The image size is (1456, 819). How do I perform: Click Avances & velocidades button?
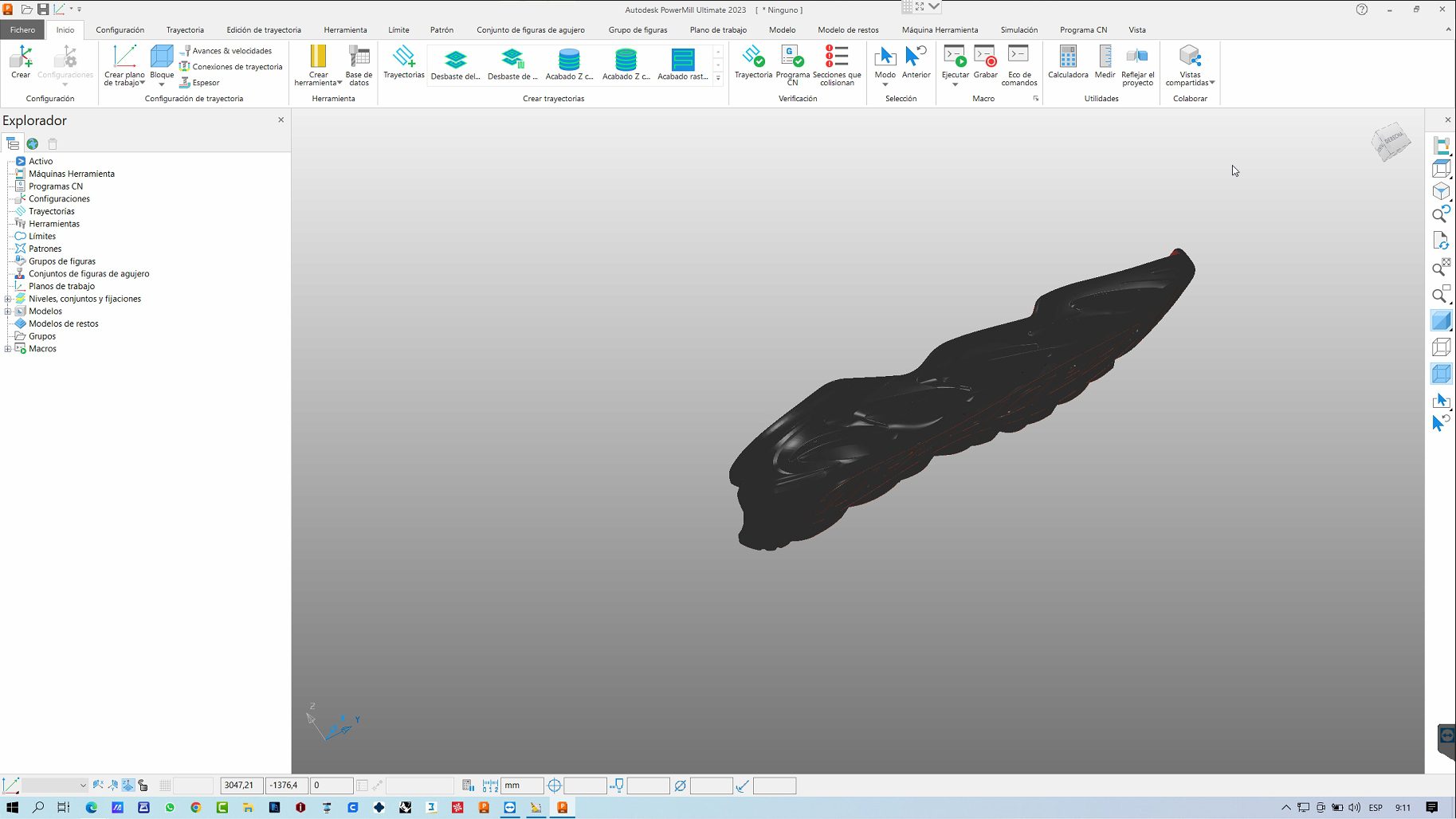pyautogui.click(x=231, y=51)
